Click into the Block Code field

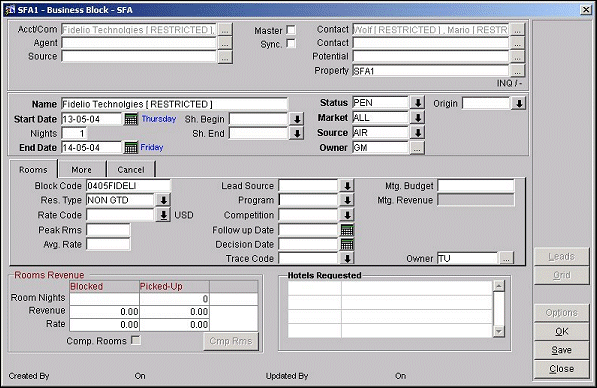pos(128,186)
